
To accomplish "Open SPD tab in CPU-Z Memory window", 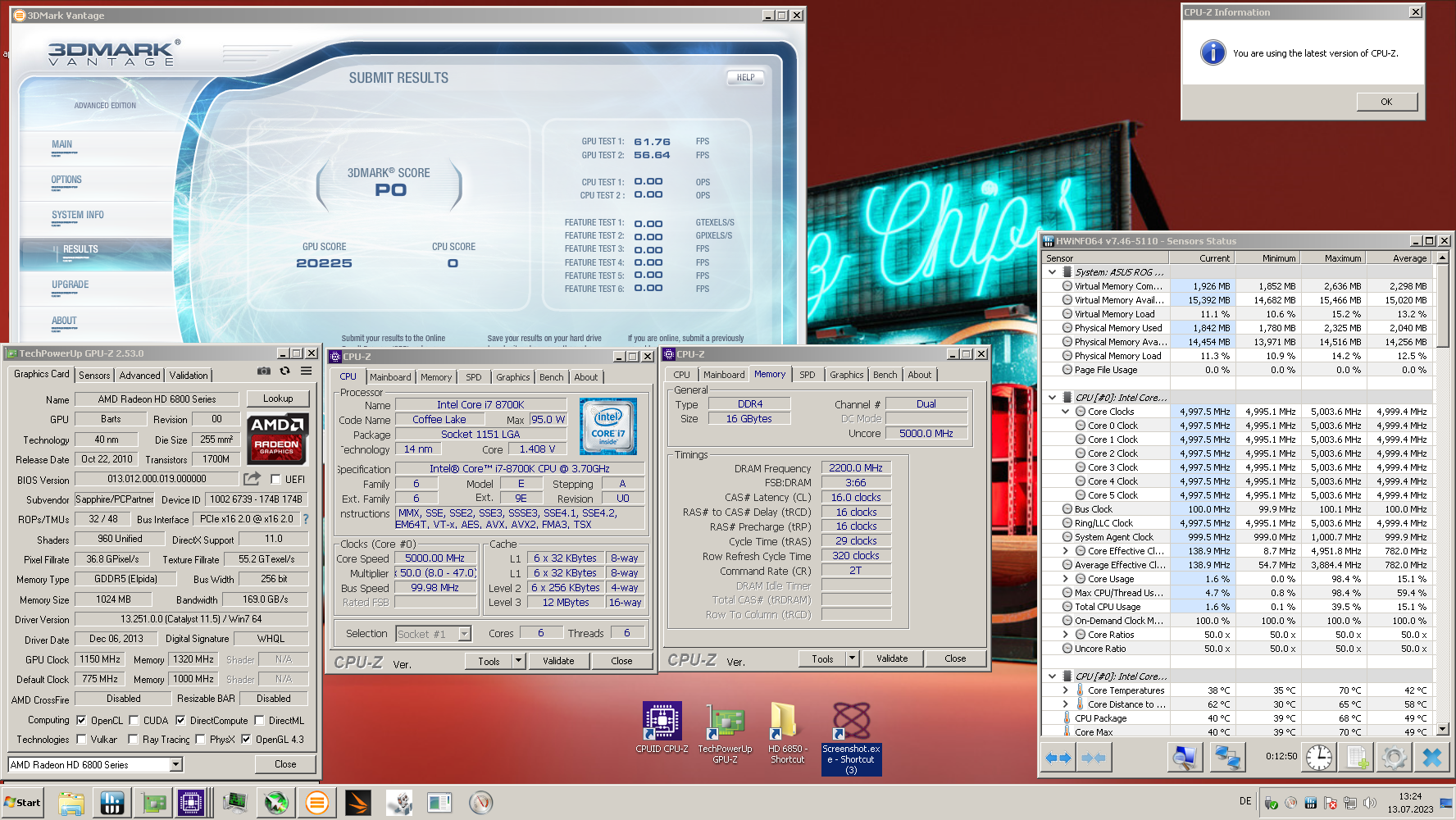I will point(808,375).
